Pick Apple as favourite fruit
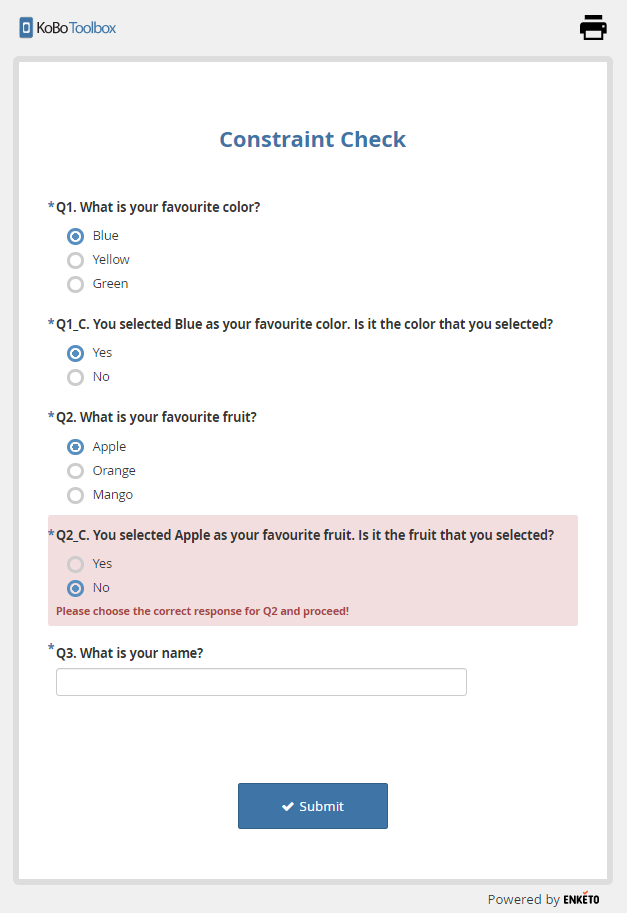 [x=75, y=448]
